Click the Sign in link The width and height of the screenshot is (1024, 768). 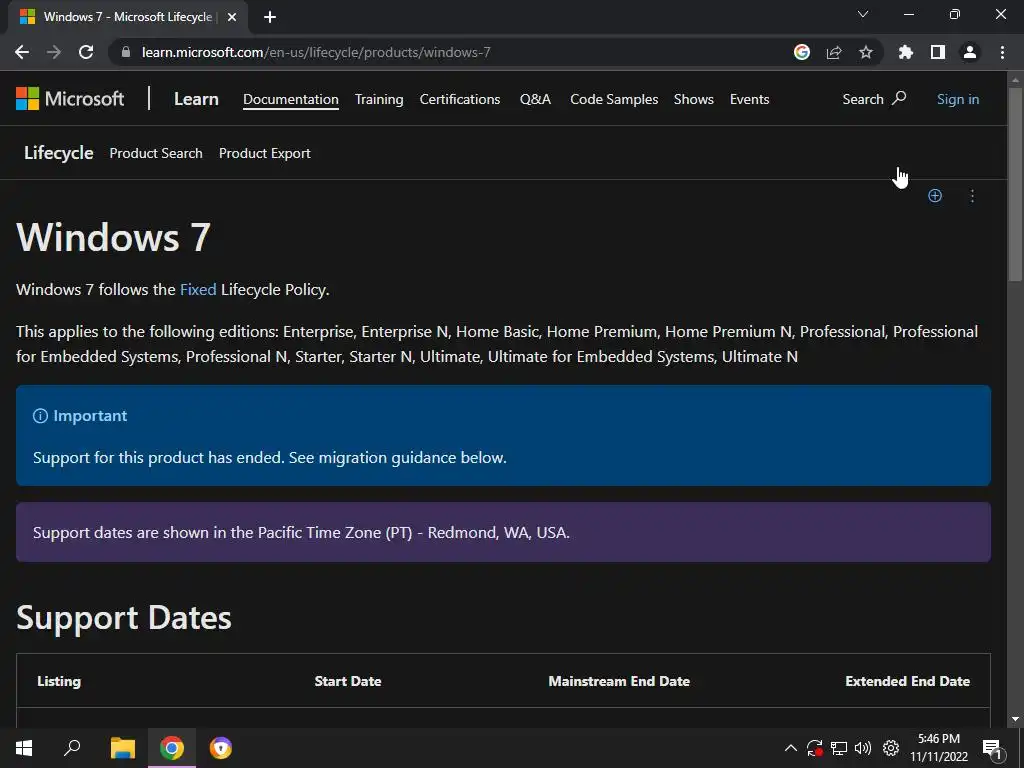tap(957, 99)
